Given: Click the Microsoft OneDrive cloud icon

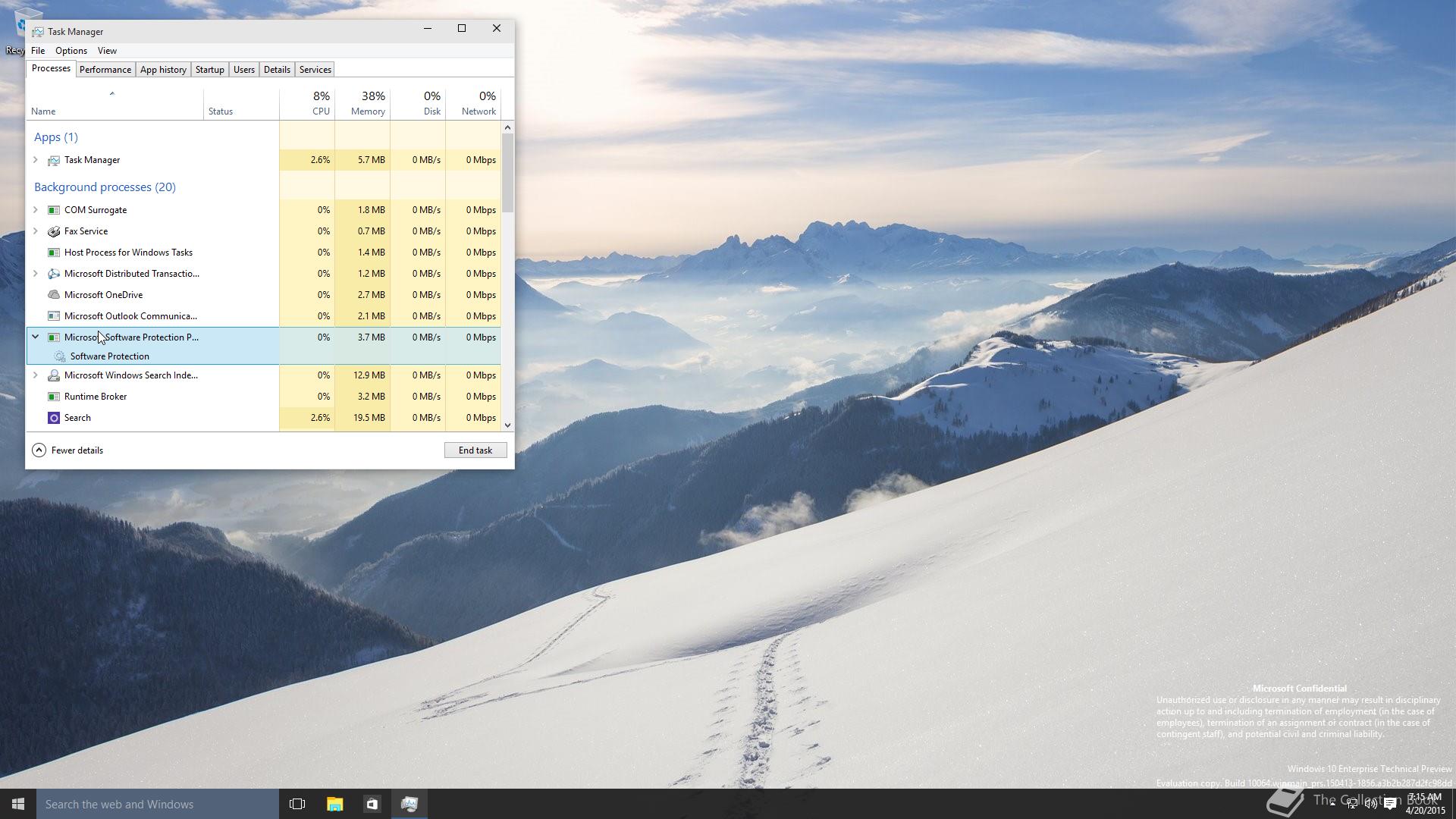Looking at the screenshot, I should pyautogui.click(x=54, y=295).
